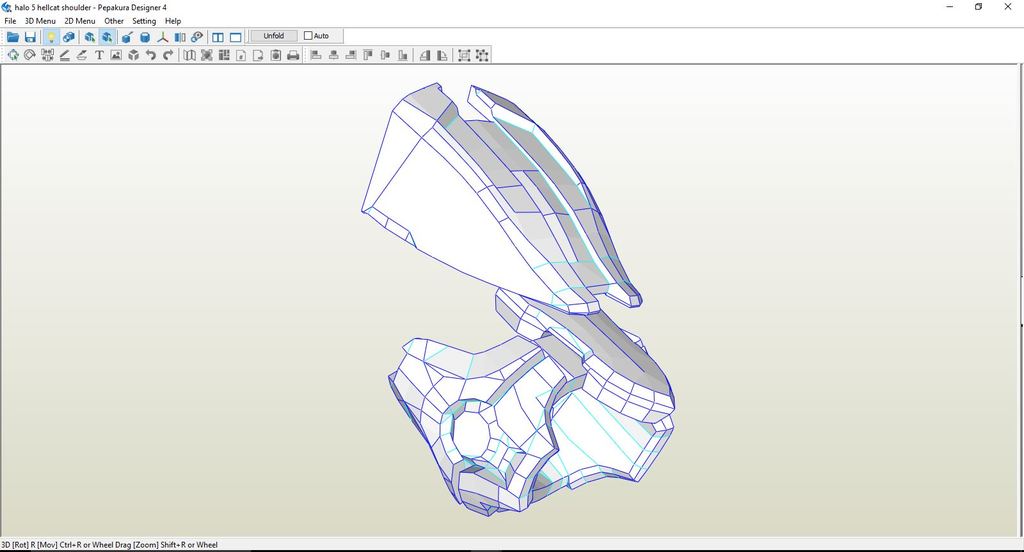Toggle the light bulb lighting icon

pyautogui.click(x=51, y=37)
